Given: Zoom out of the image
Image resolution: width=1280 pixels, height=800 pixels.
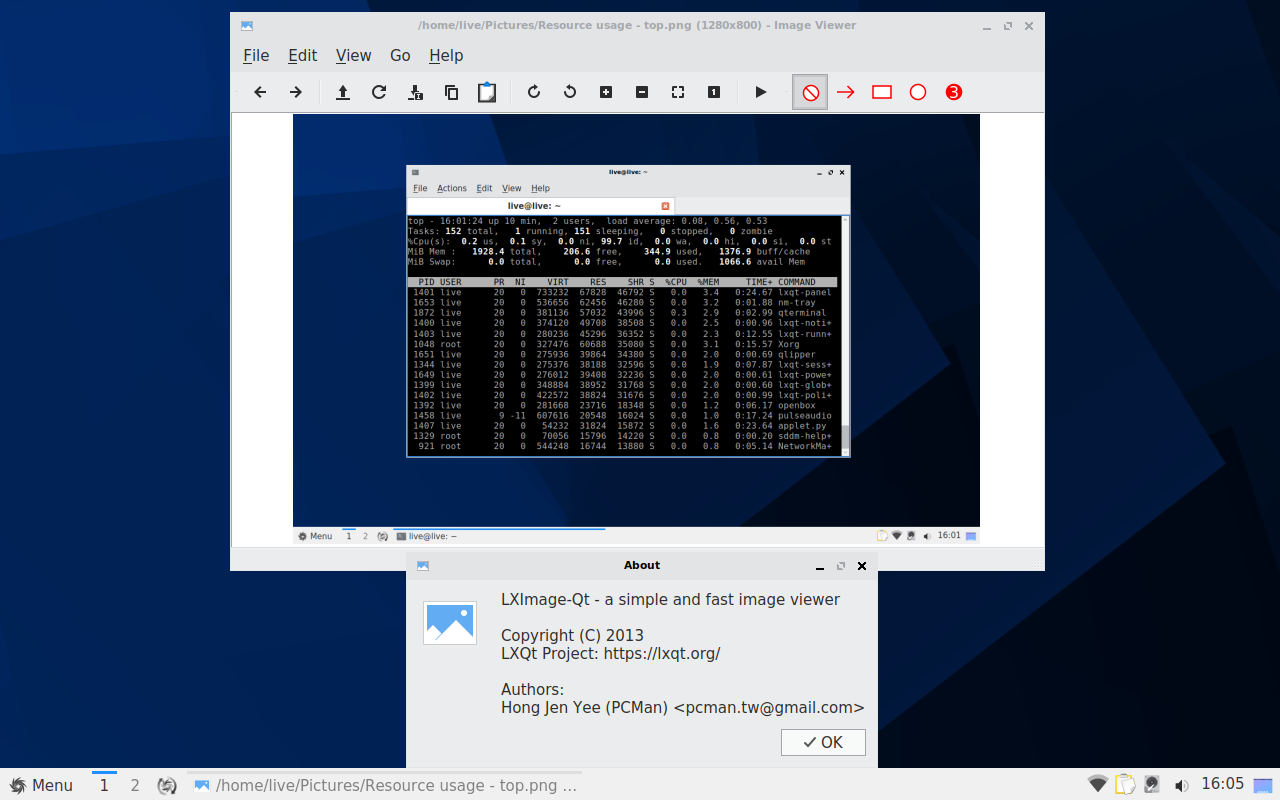Looking at the screenshot, I should coord(641,91).
